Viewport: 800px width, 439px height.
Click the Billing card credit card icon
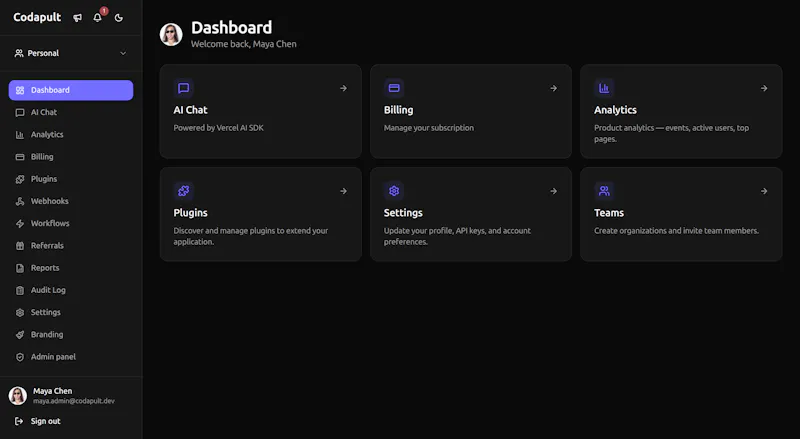pyautogui.click(x=394, y=88)
